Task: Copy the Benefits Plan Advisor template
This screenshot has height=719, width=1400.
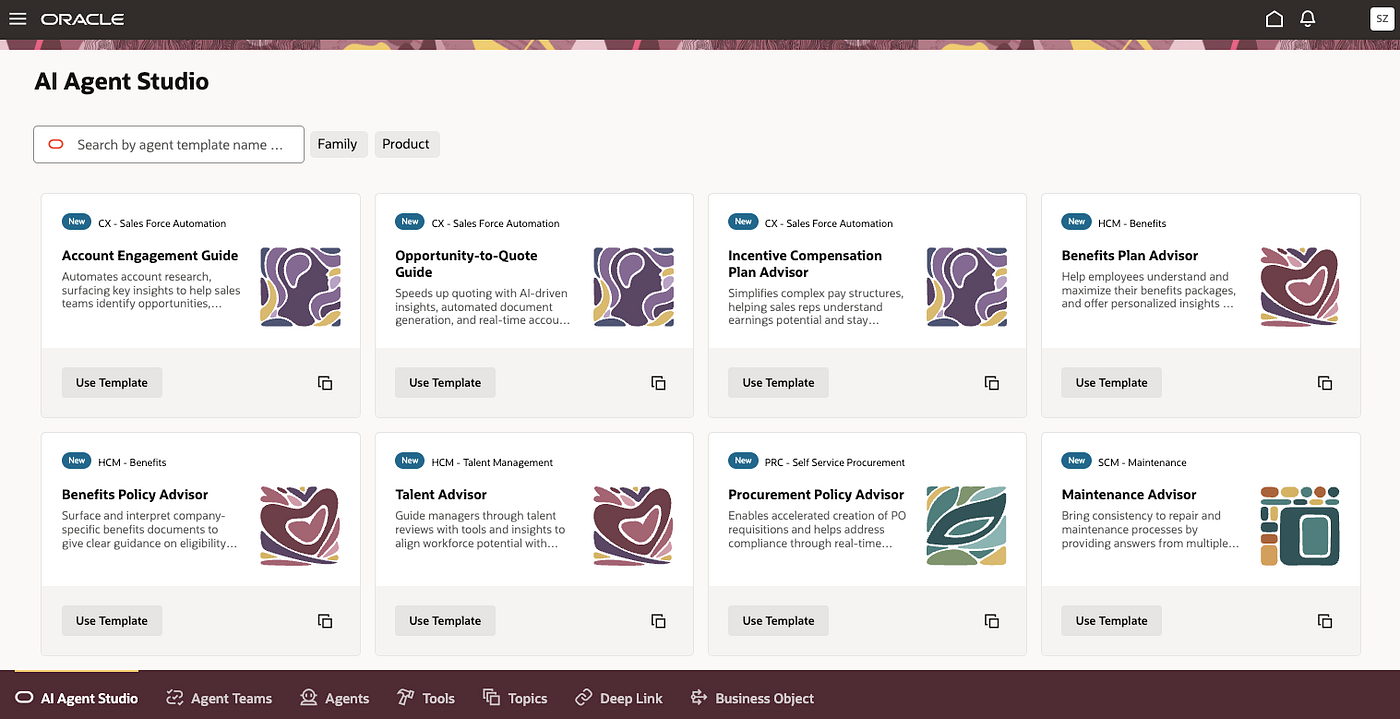Action: [1325, 383]
